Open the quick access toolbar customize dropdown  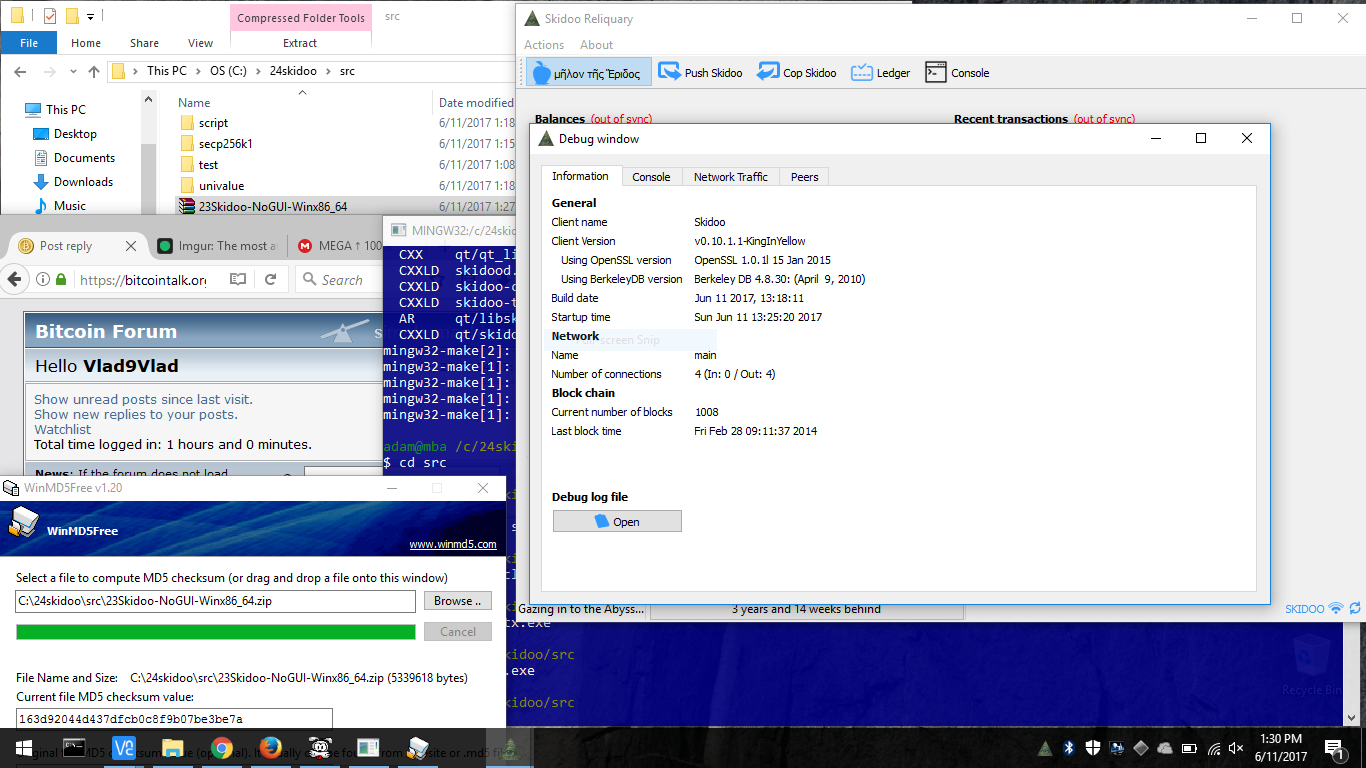point(90,16)
